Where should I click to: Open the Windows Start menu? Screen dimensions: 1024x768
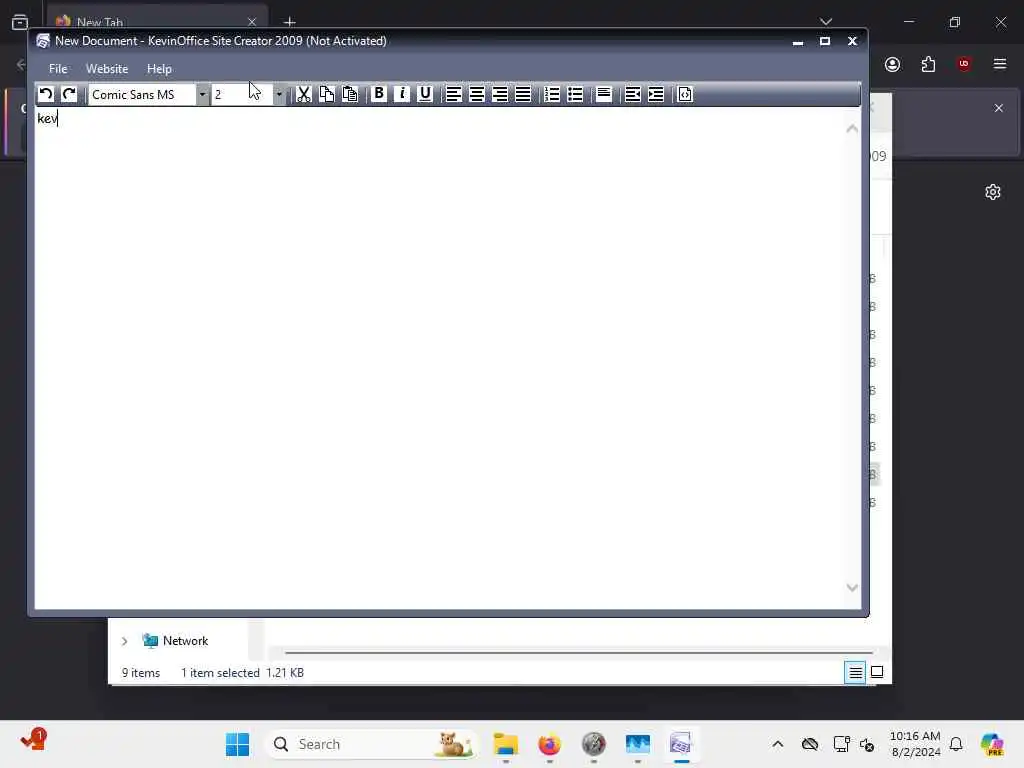pos(237,744)
